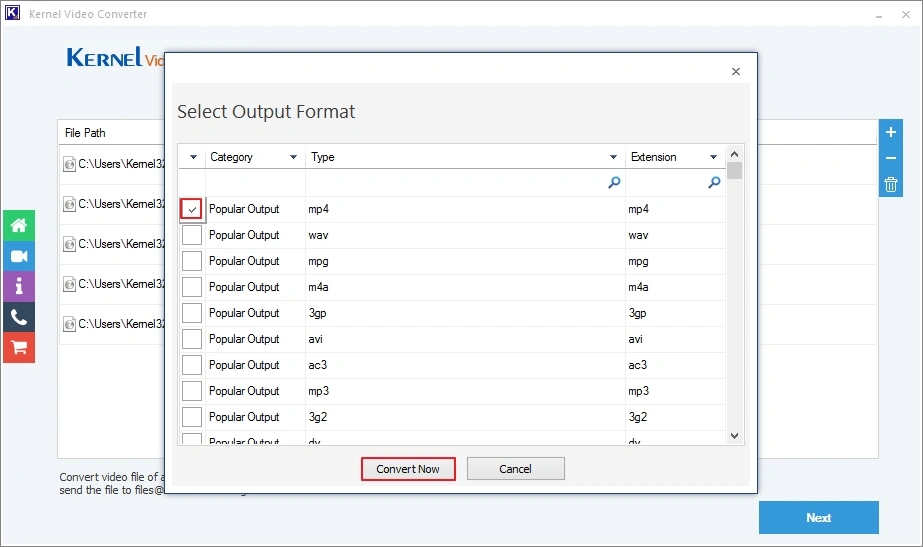Select the first file path row icon
The width and height of the screenshot is (923, 547).
pos(69,164)
